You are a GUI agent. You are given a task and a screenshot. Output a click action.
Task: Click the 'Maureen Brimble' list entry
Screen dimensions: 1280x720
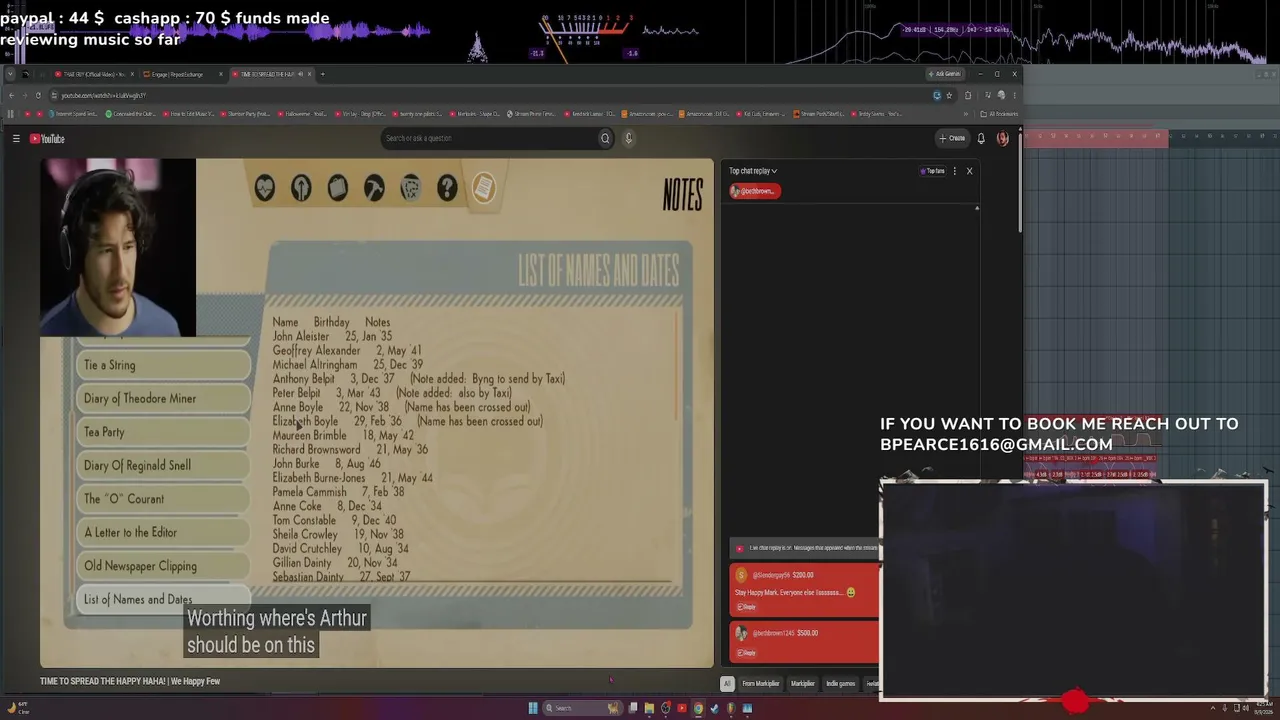(x=343, y=436)
